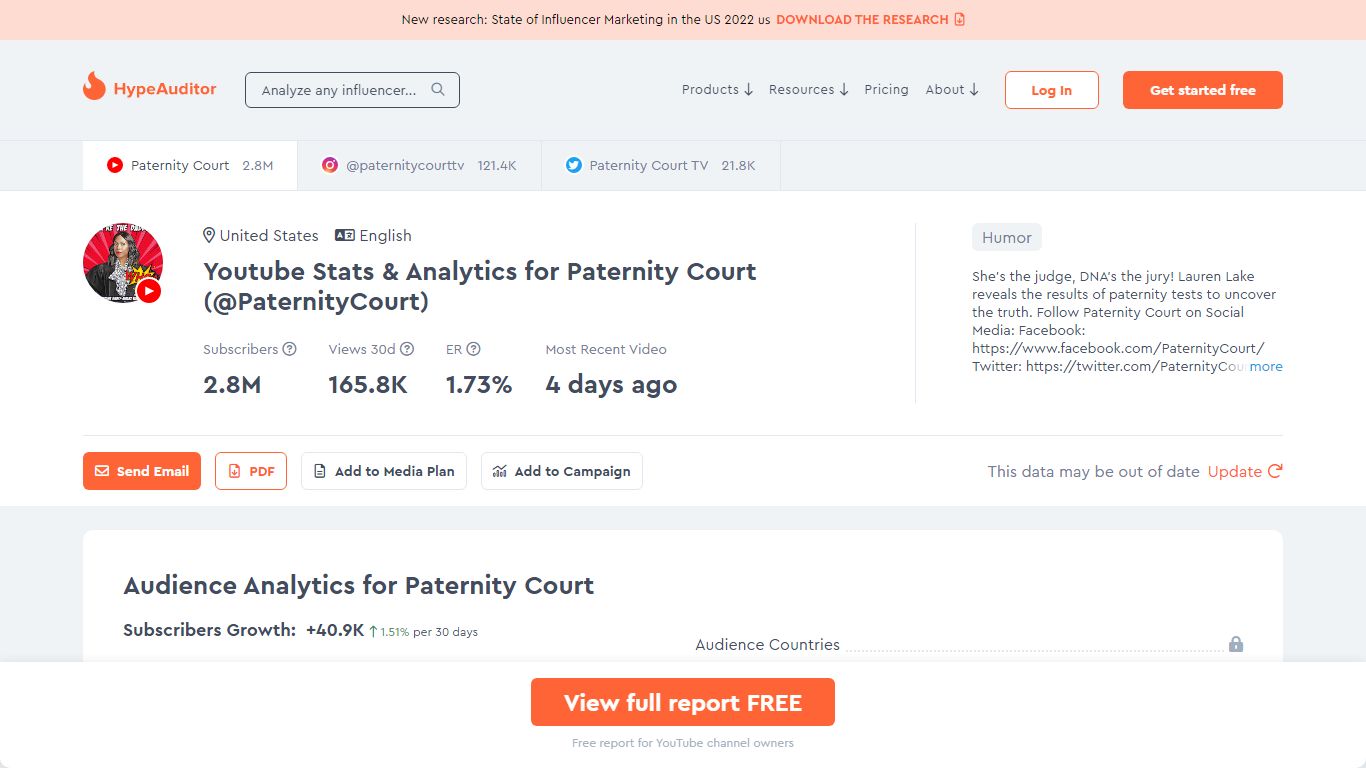Expand the Products menu
The width and height of the screenshot is (1366, 768).
717,89
